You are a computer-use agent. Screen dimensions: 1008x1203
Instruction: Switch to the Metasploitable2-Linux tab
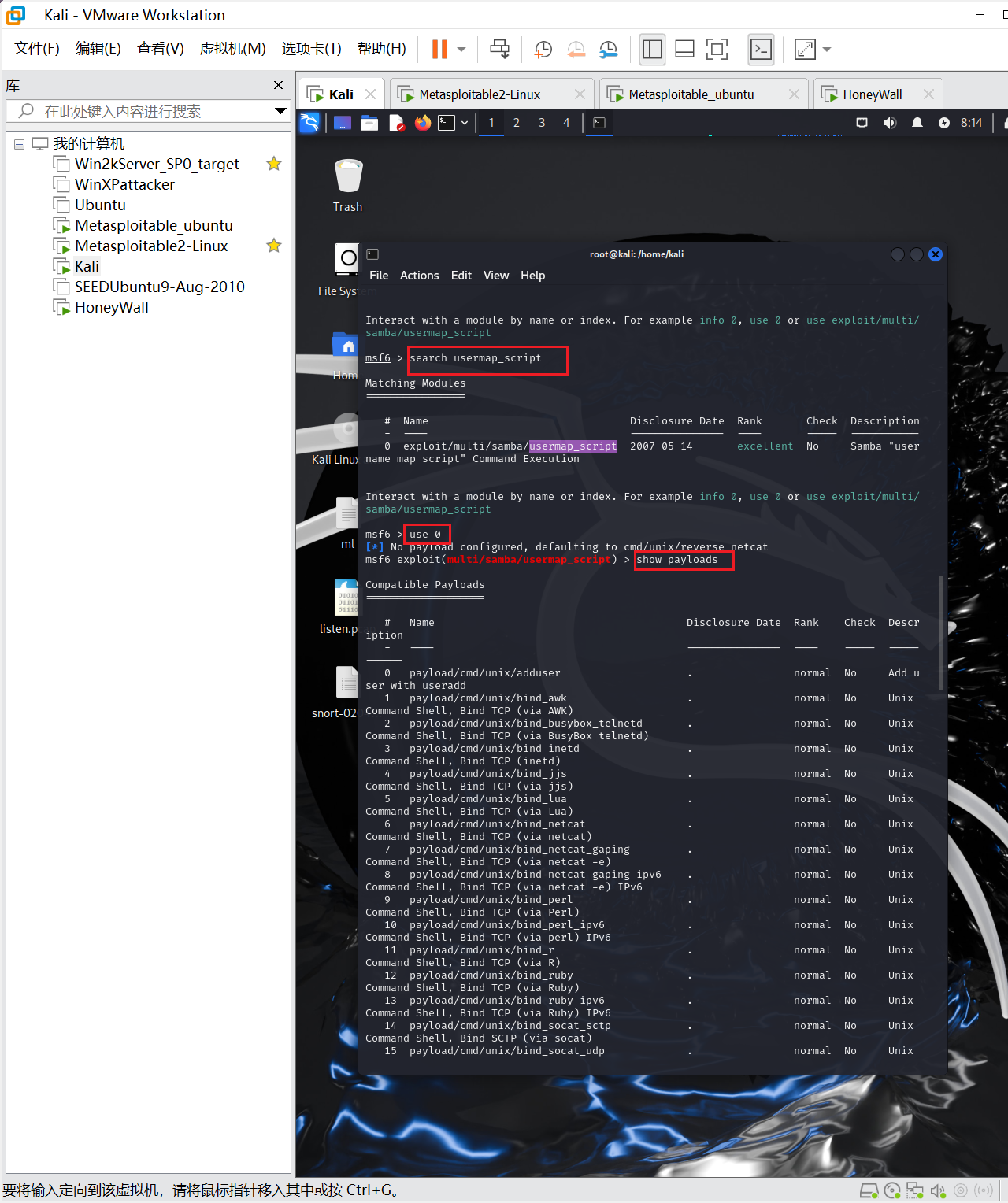492,94
